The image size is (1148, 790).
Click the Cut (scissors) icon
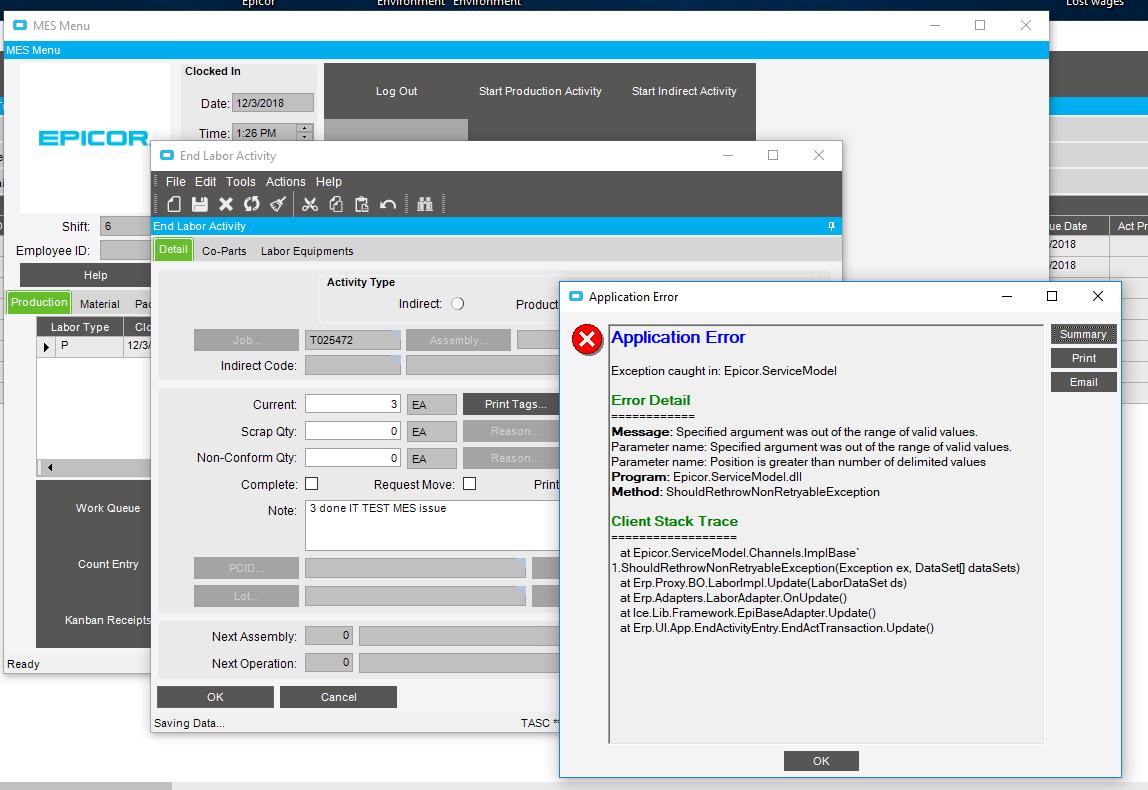312,203
